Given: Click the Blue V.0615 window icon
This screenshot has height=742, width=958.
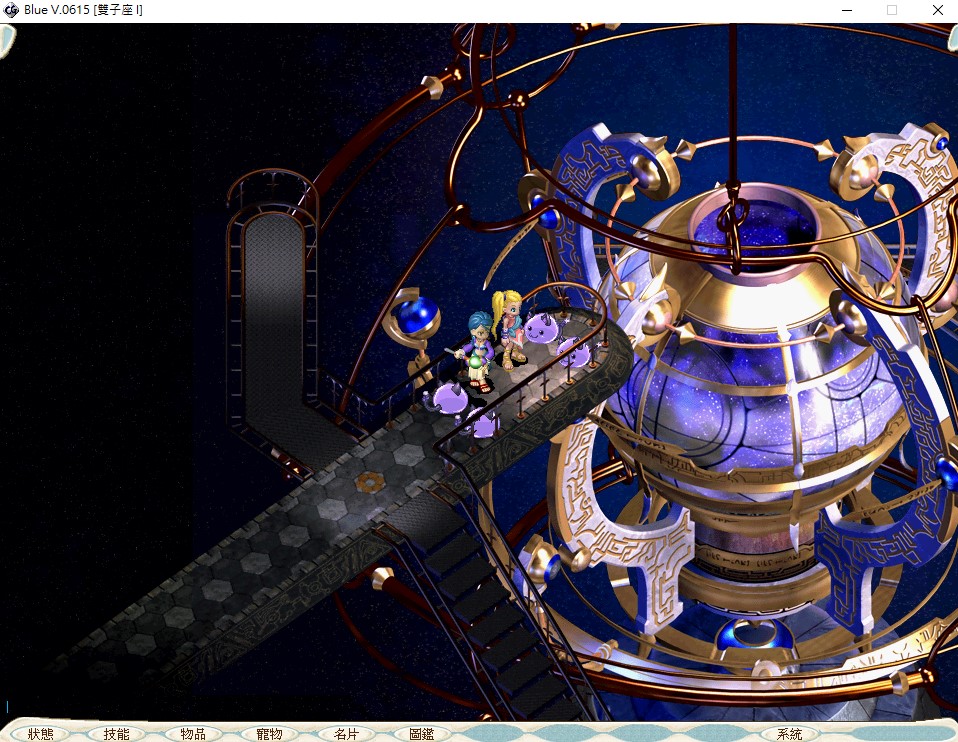Looking at the screenshot, I should (11, 10).
